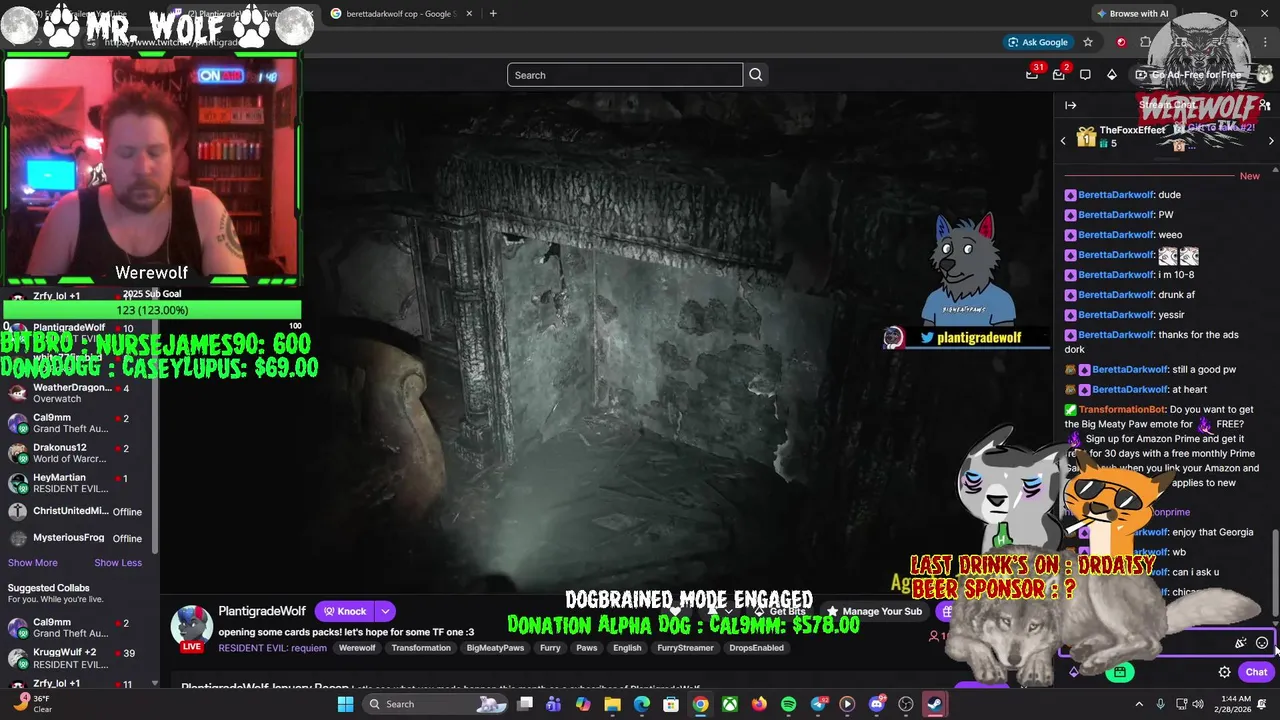Click the Twitch search magnifier button
The height and width of the screenshot is (720, 1280).
[x=756, y=75]
